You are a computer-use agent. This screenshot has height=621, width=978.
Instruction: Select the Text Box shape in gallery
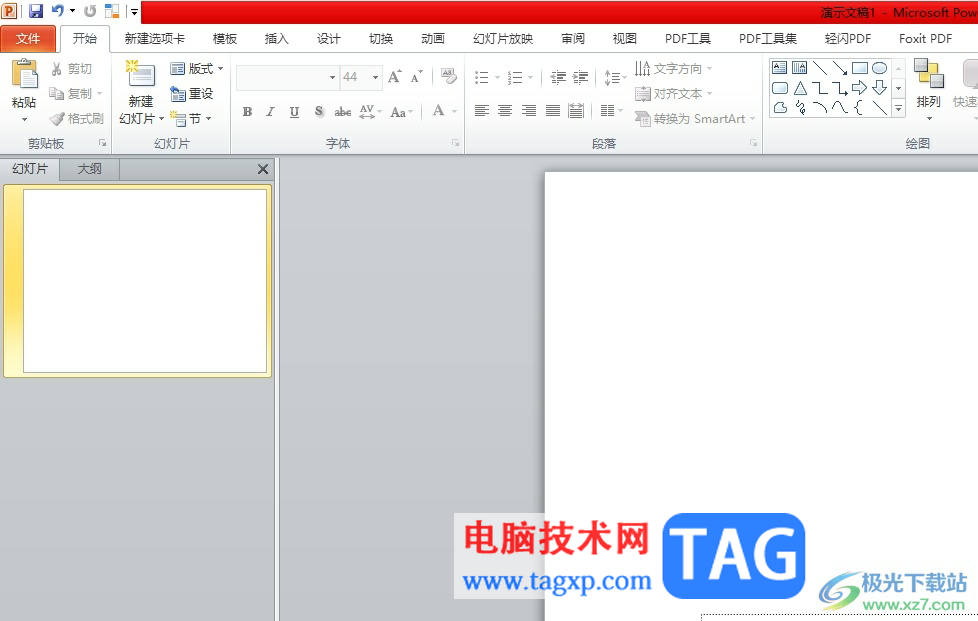click(780, 67)
